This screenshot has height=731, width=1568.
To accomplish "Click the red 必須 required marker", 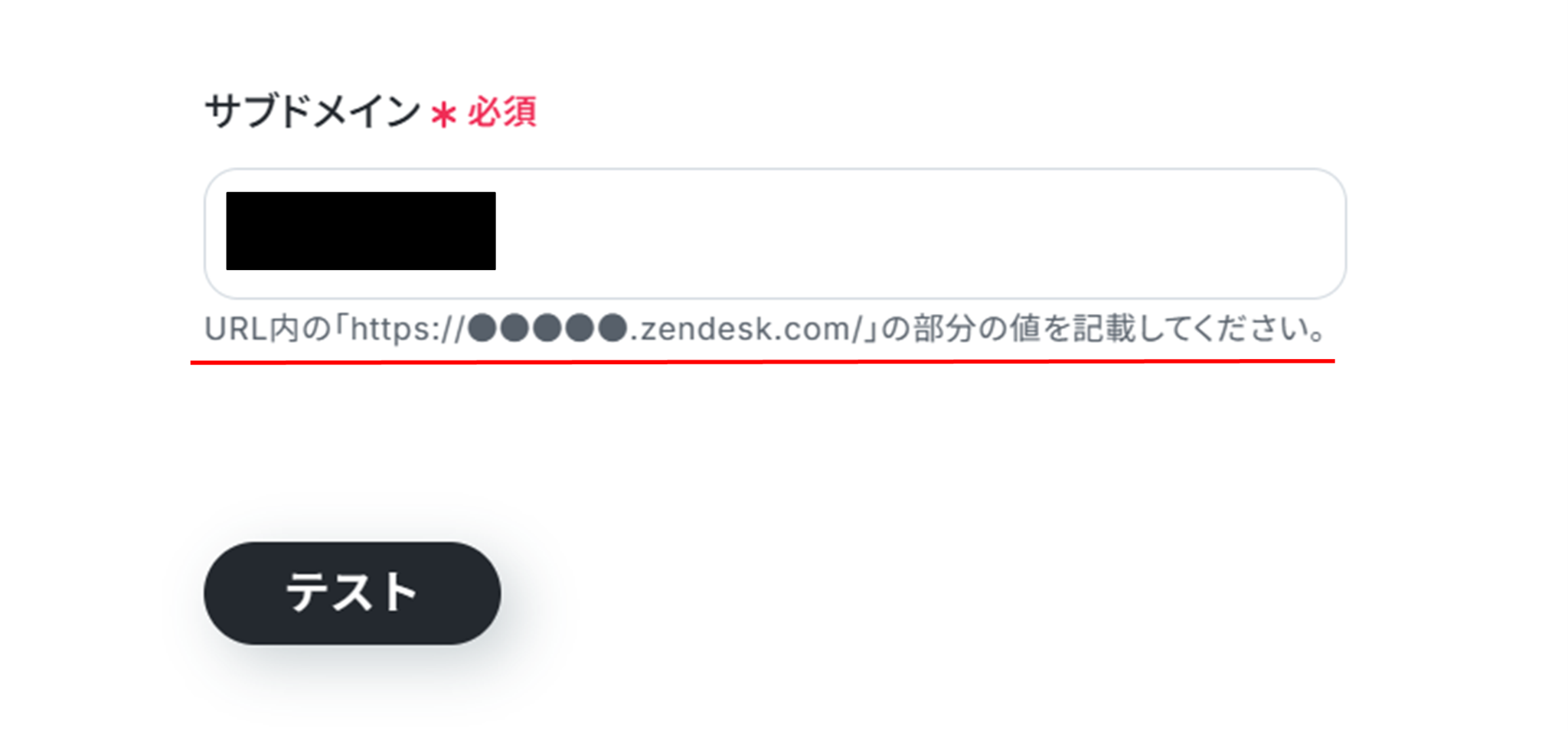I will point(501,112).
